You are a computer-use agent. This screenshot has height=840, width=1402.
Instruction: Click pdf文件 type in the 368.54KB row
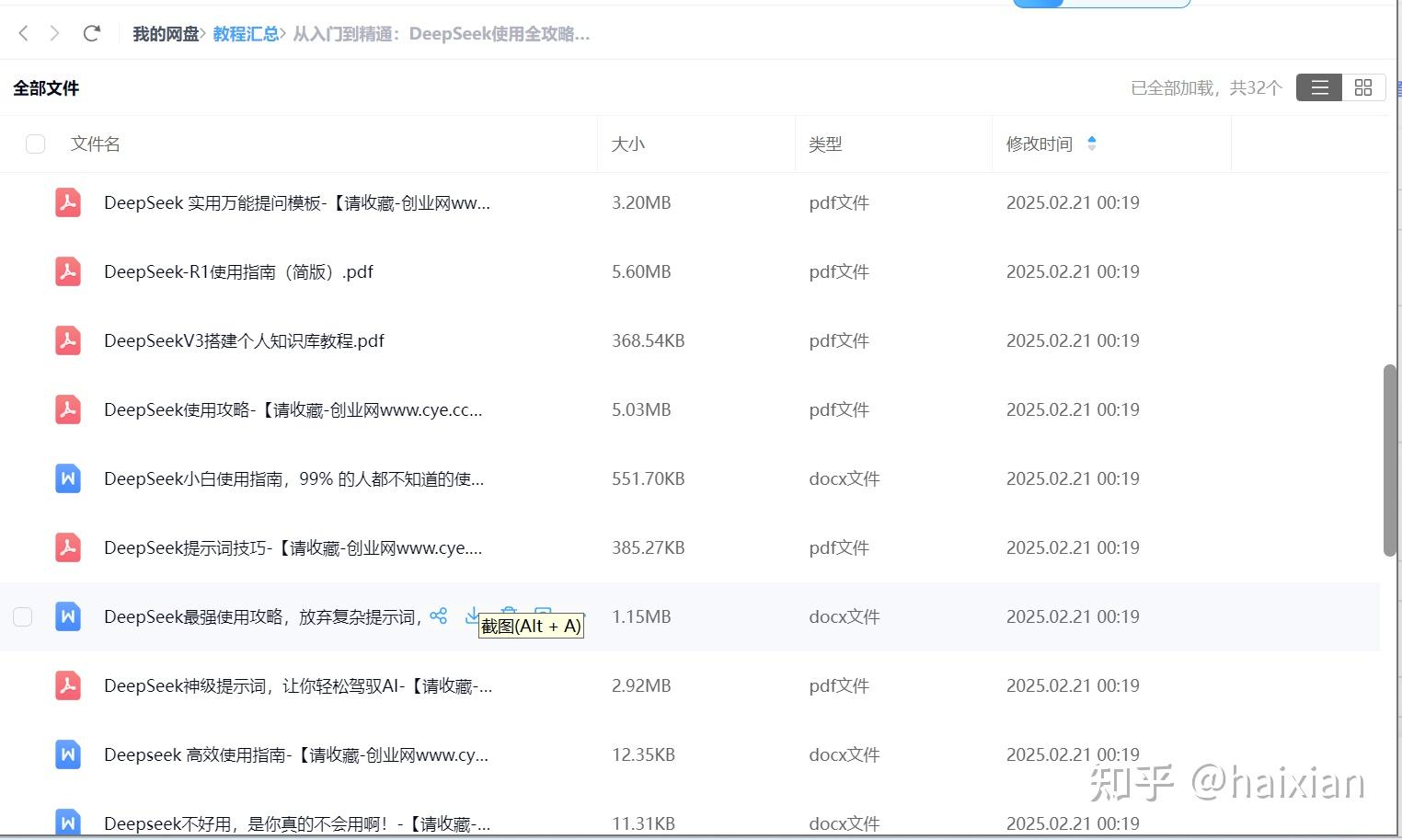pos(839,340)
